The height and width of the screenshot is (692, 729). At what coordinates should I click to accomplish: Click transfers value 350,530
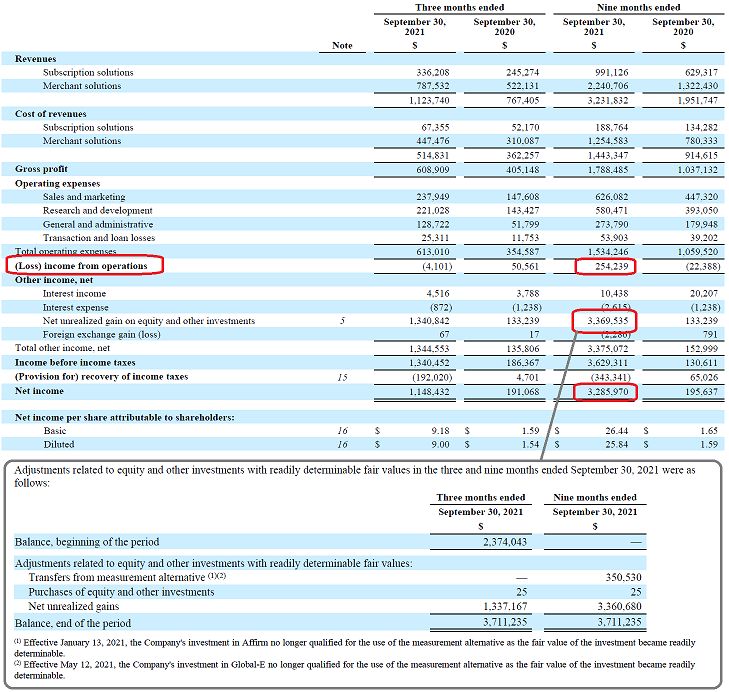point(623,578)
